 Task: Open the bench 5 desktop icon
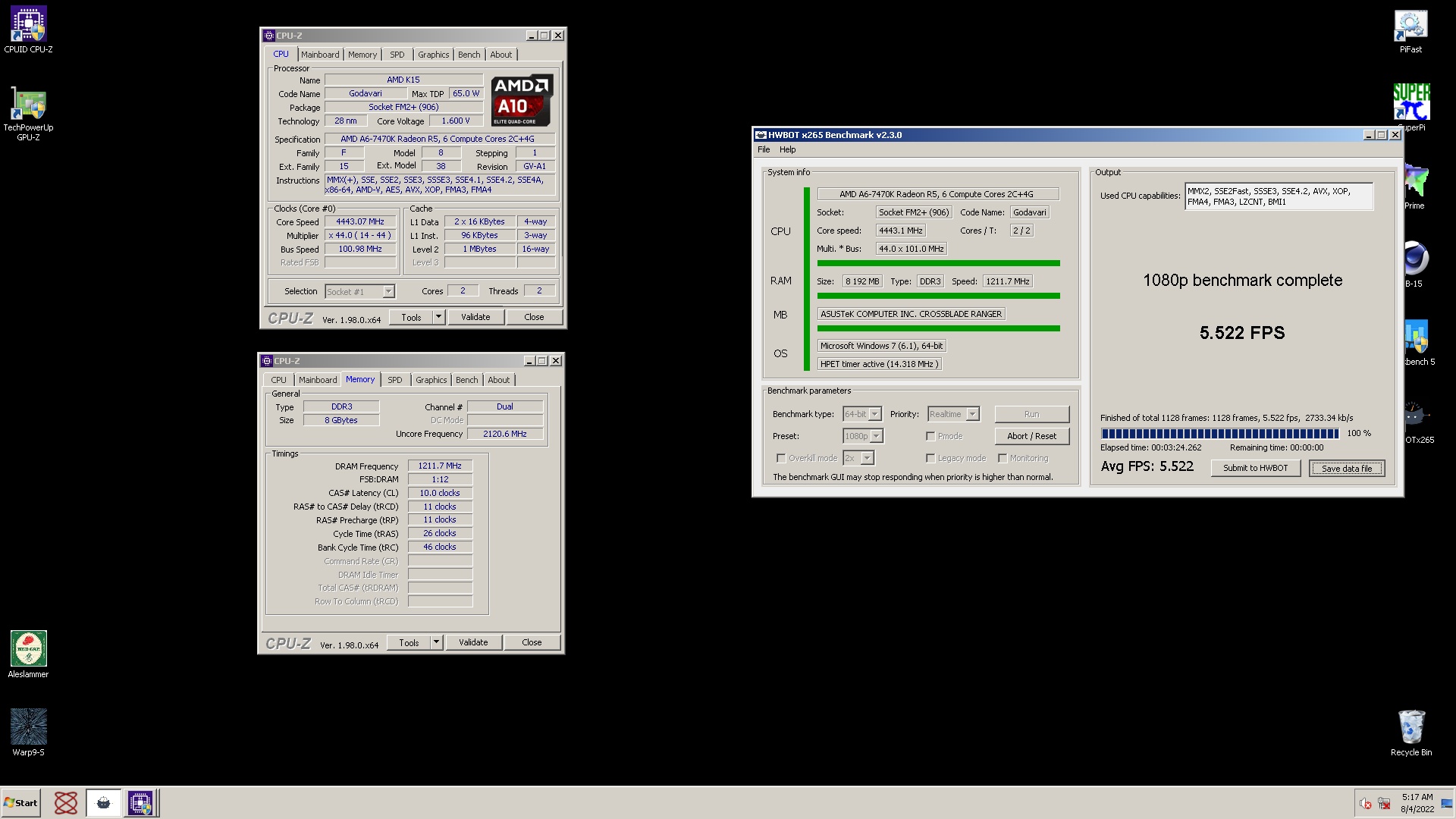[1417, 343]
